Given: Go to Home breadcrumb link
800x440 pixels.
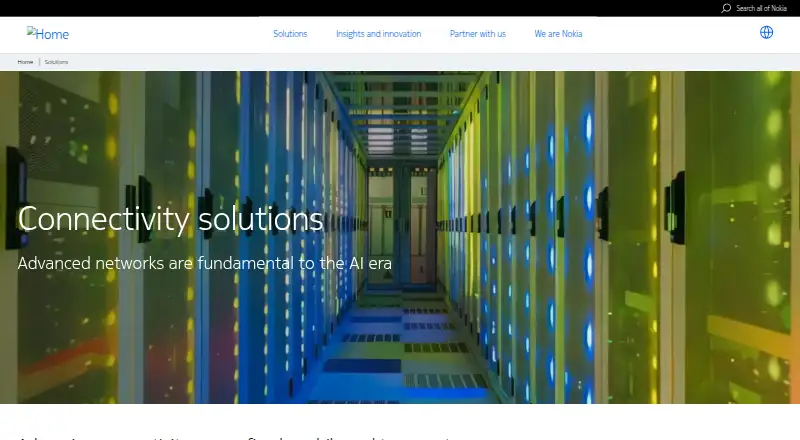Looking at the screenshot, I should [x=25, y=62].
